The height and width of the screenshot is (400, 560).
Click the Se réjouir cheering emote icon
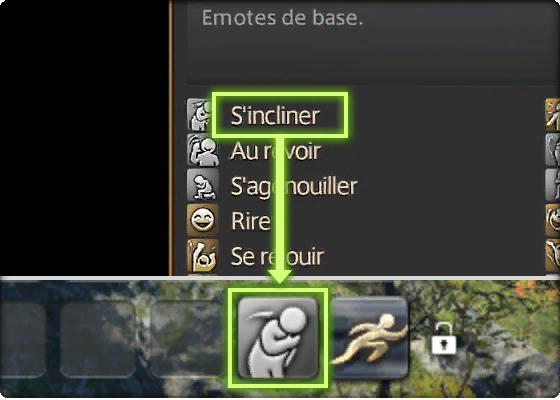(x=202, y=255)
